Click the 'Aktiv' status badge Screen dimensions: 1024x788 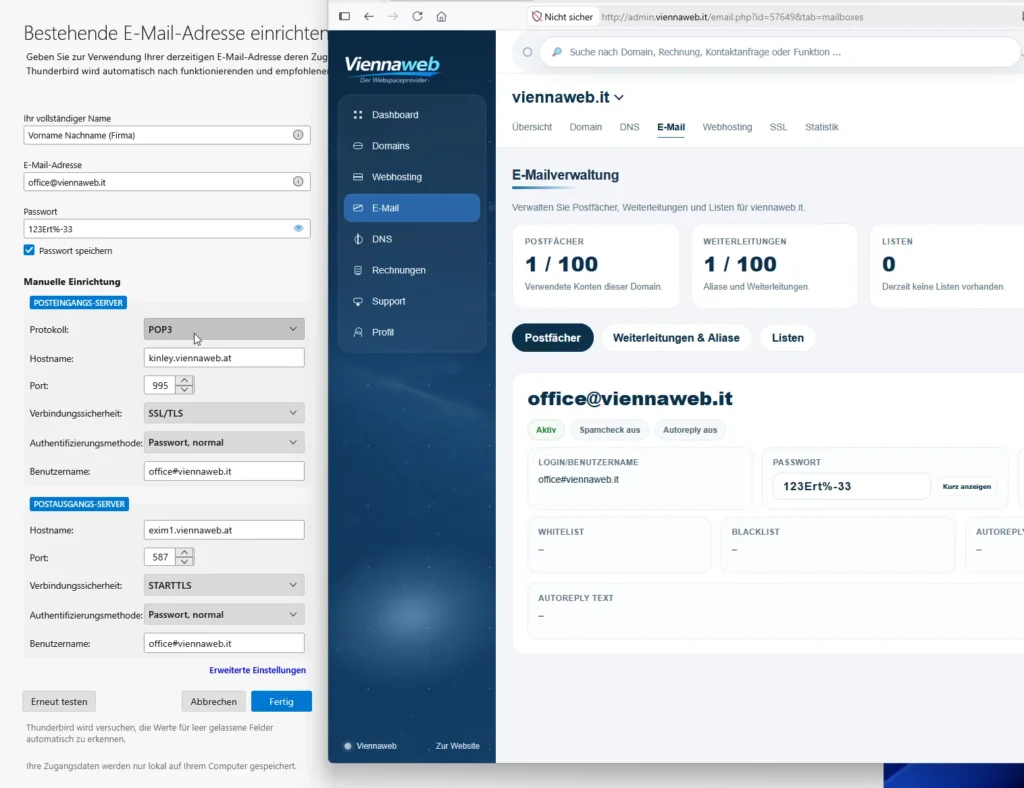(x=546, y=430)
